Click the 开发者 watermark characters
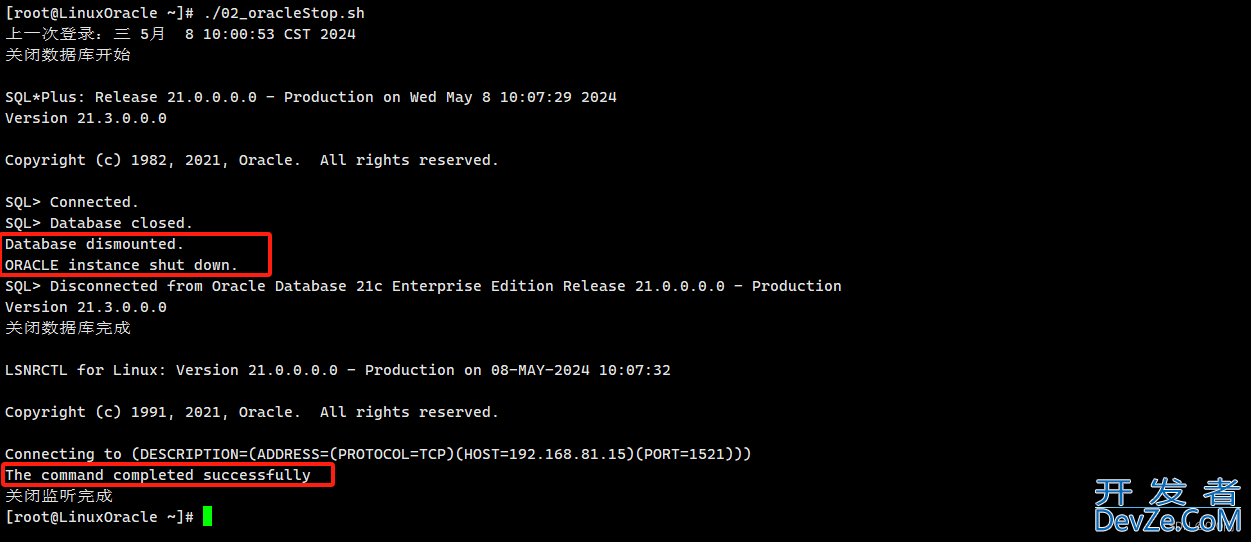 1167,491
